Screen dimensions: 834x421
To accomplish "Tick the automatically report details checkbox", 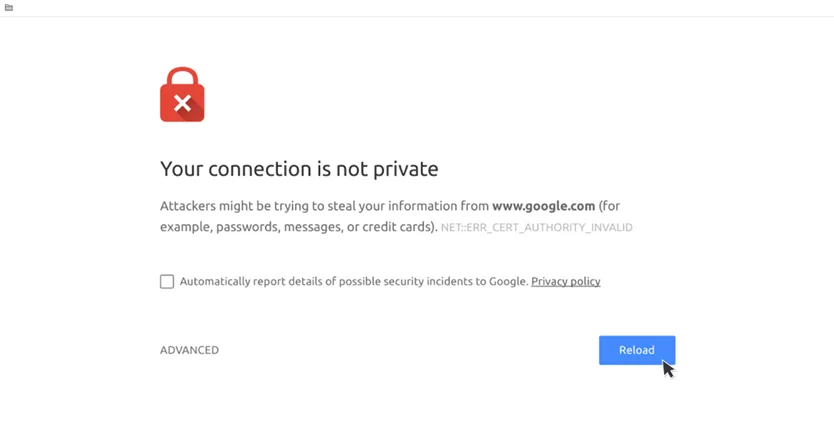I will [167, 281].
